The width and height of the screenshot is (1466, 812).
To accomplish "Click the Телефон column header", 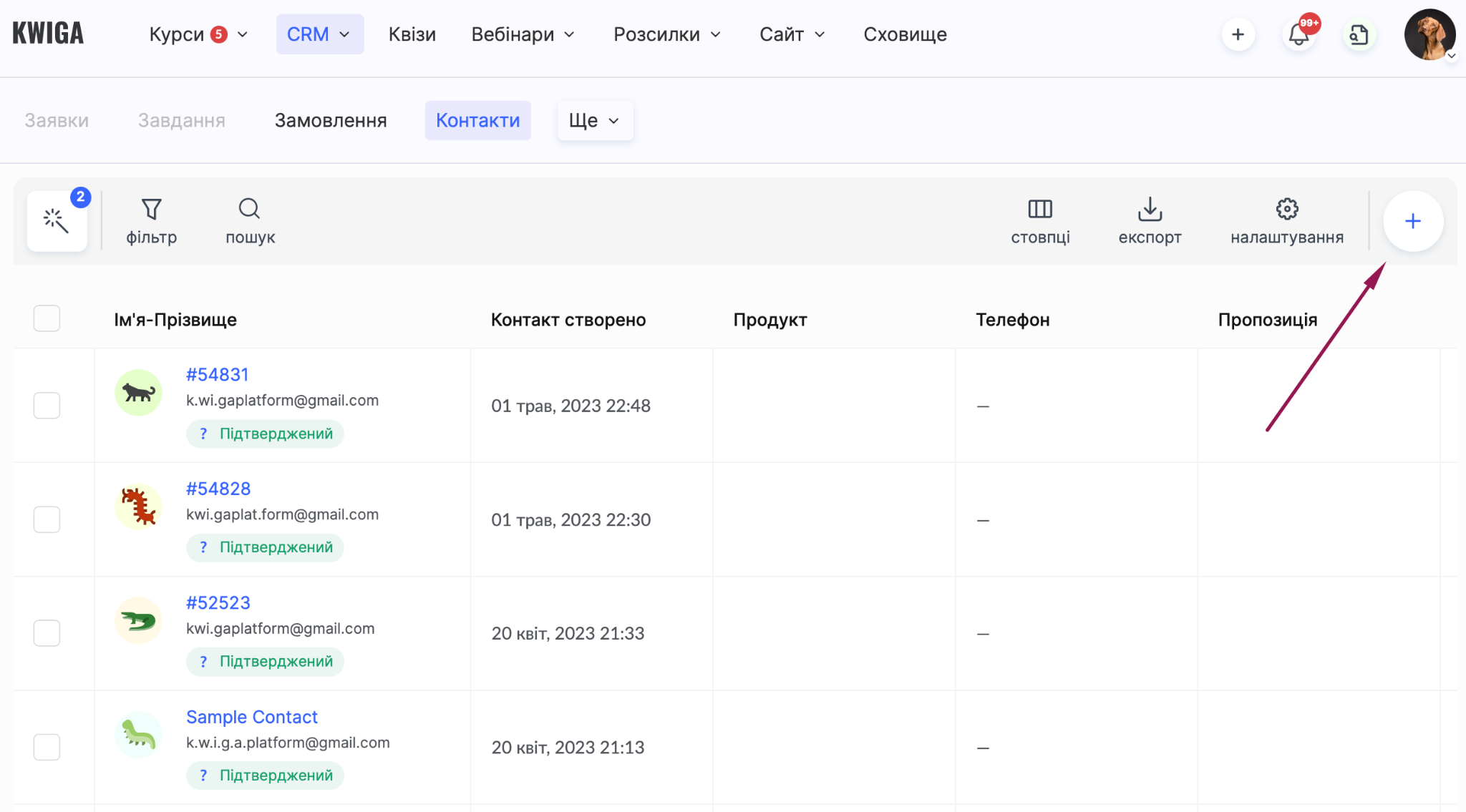I will tap(1012, 320).
